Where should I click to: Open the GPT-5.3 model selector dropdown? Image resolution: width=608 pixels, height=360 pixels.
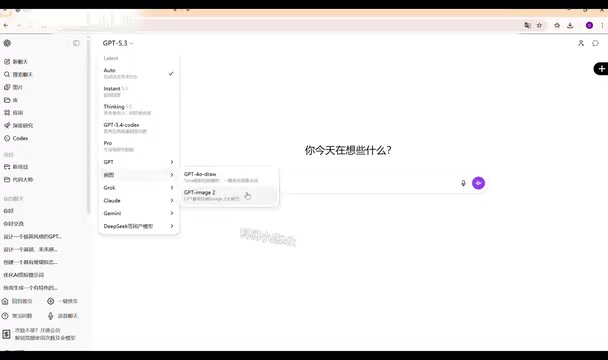tap(118, 43)
